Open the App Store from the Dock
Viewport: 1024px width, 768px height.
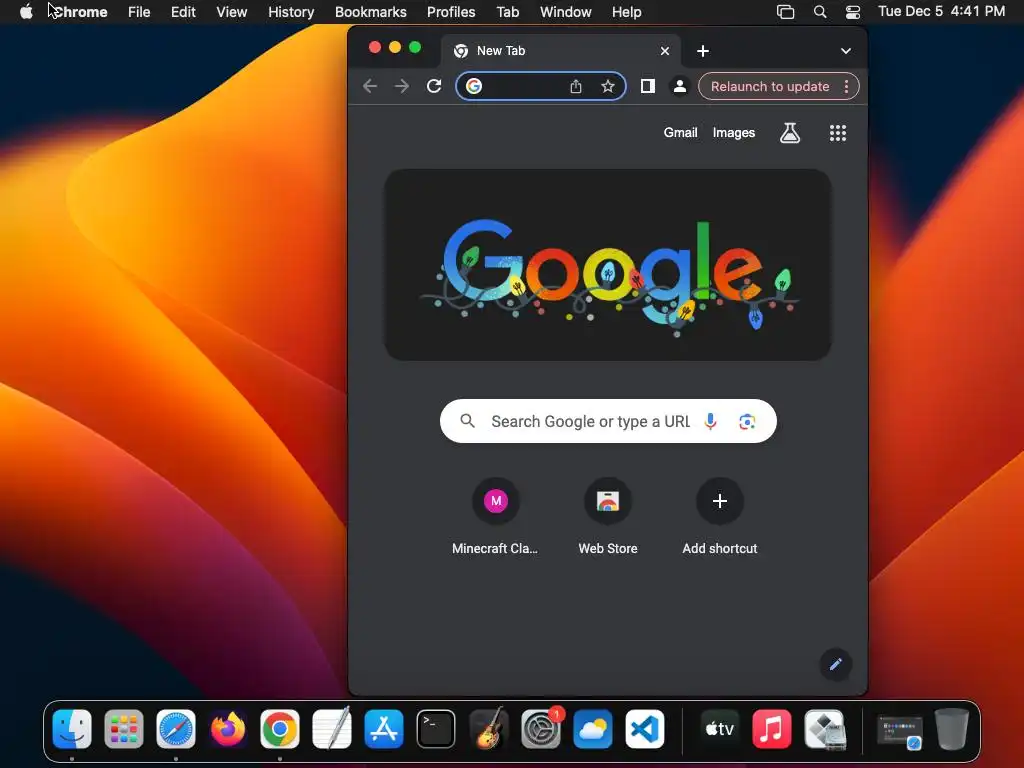pos(384,729)
